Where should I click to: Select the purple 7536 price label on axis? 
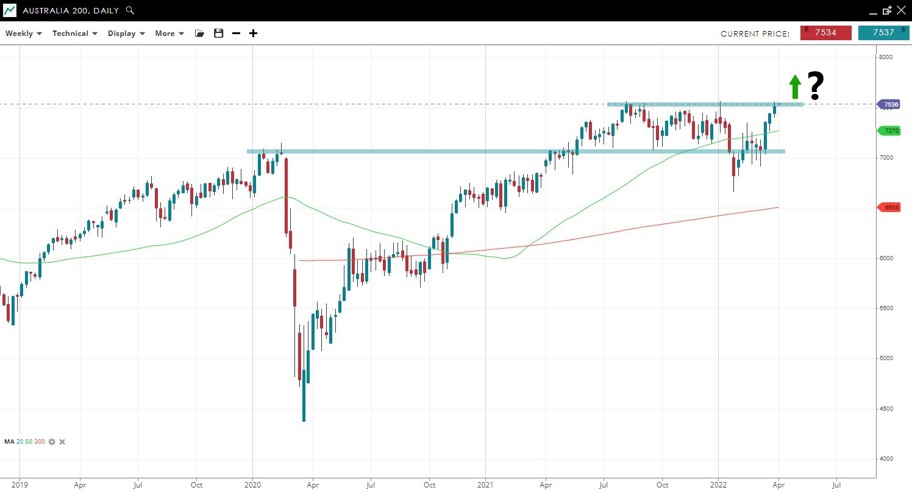tap(889, 104)
